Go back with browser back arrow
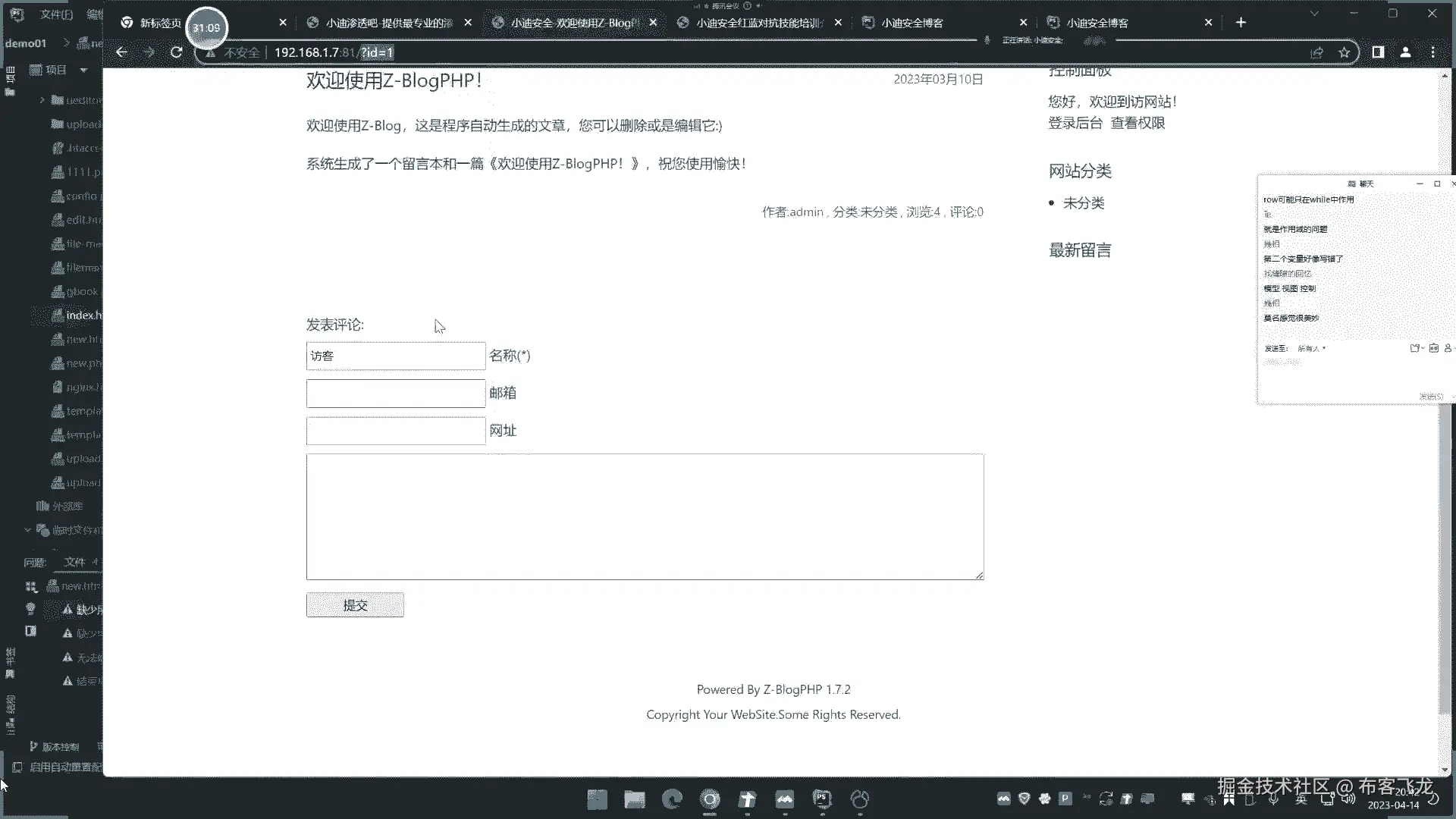Image resolution: width=1456 pixels, height=819 pixels. 121,52
